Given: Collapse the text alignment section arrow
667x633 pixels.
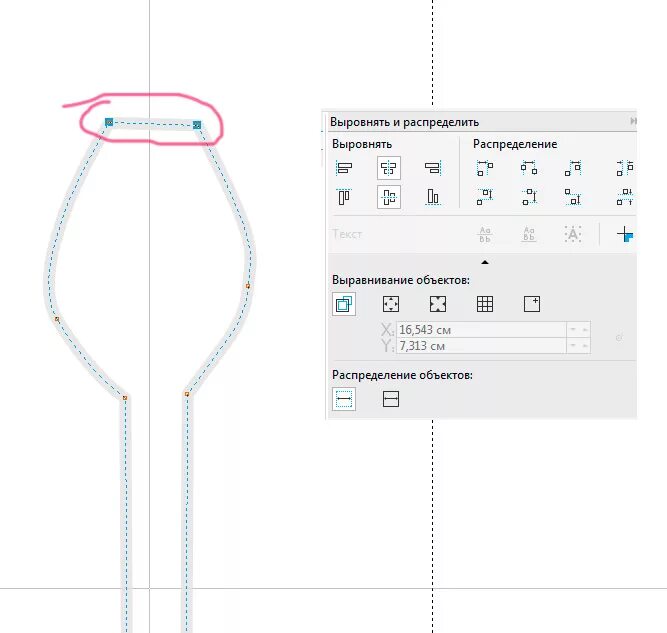Looking at the screenshot, I should pyautogui.click(x=485, y=262).
